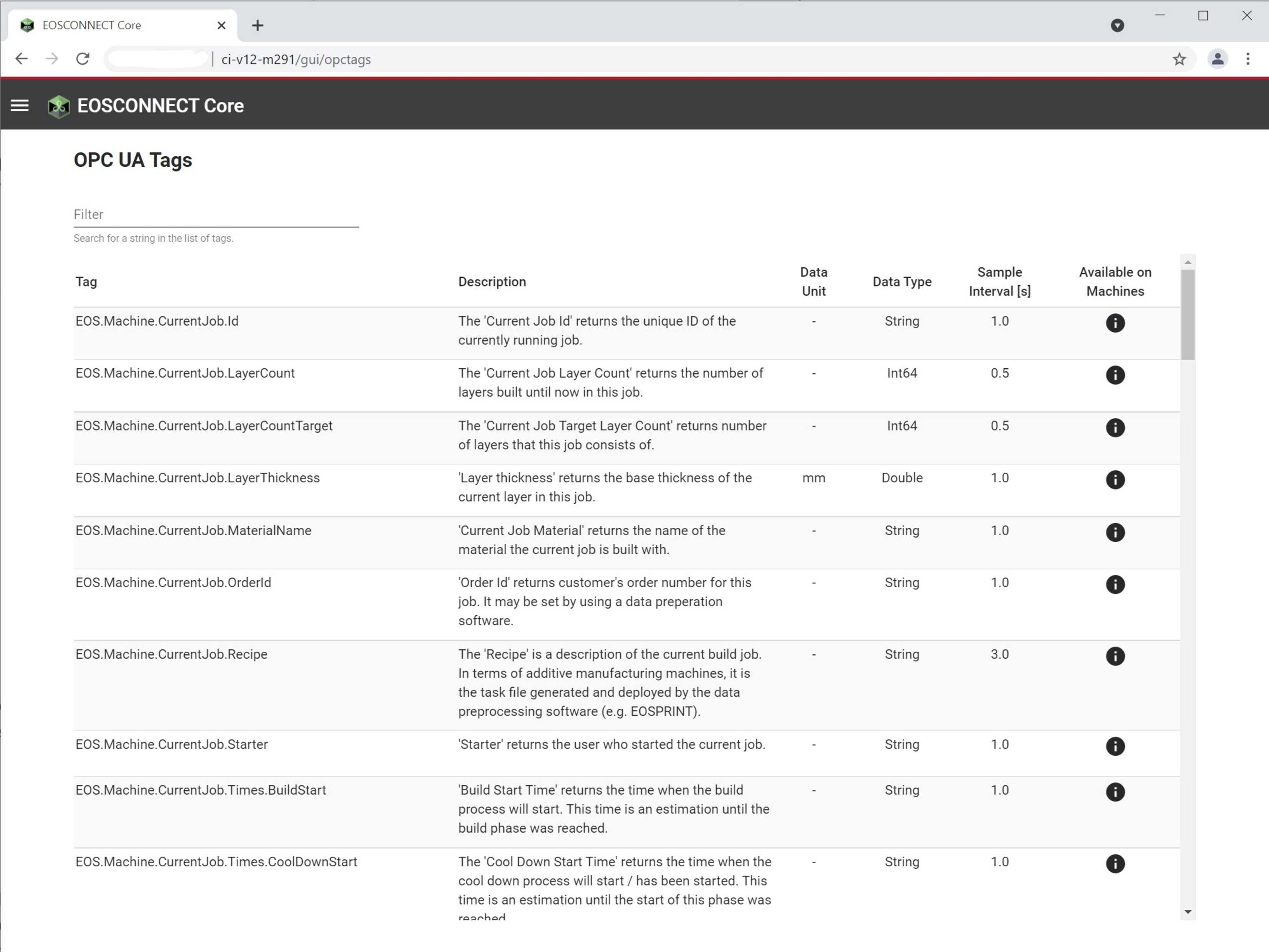The width and height of the screenshot is (1269, 952).
Task: Open machine availability for LayerThickness tag
Action: pos(1115,479)
